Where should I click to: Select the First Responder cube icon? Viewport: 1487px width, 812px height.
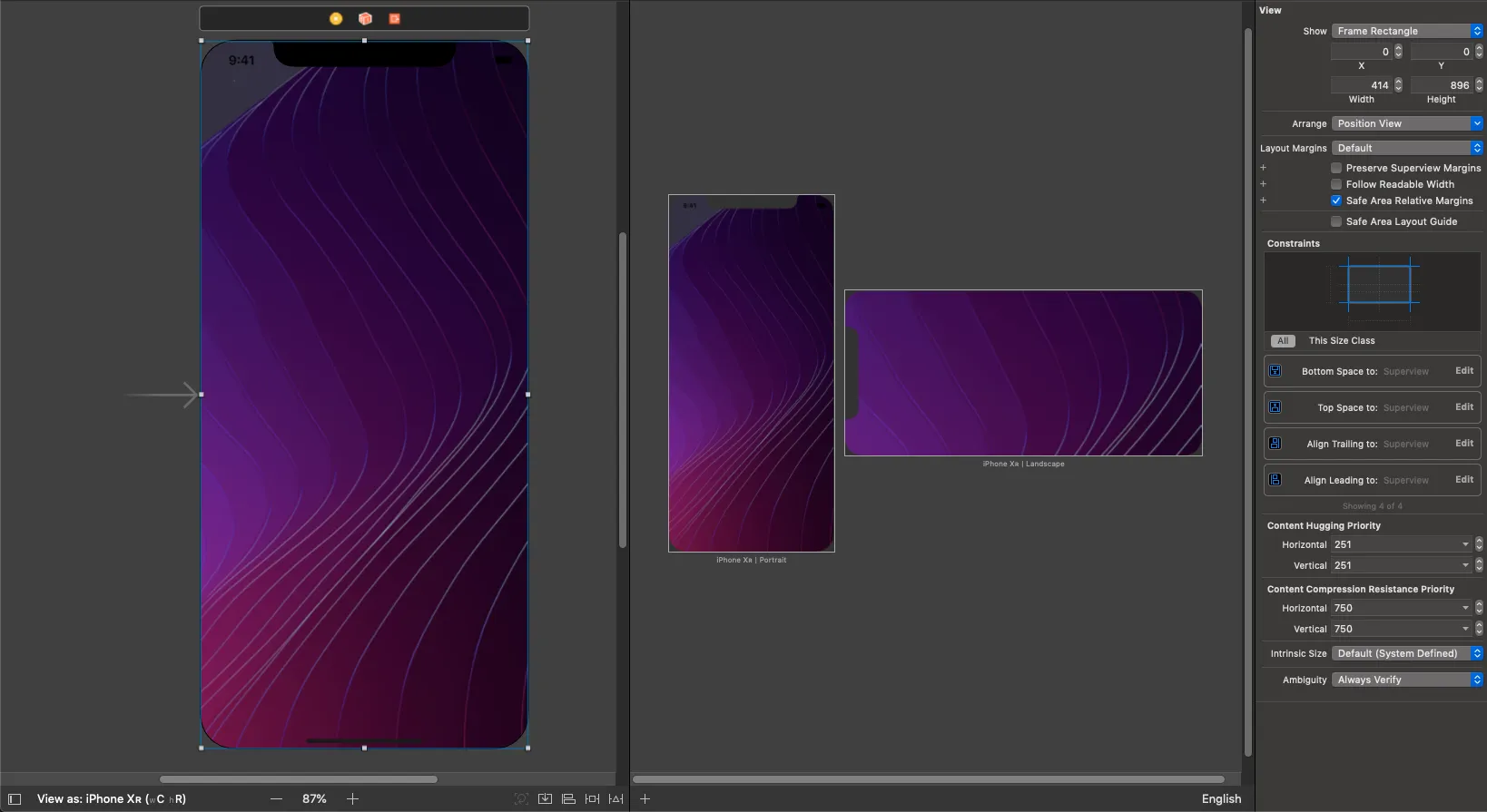[365, 18]
